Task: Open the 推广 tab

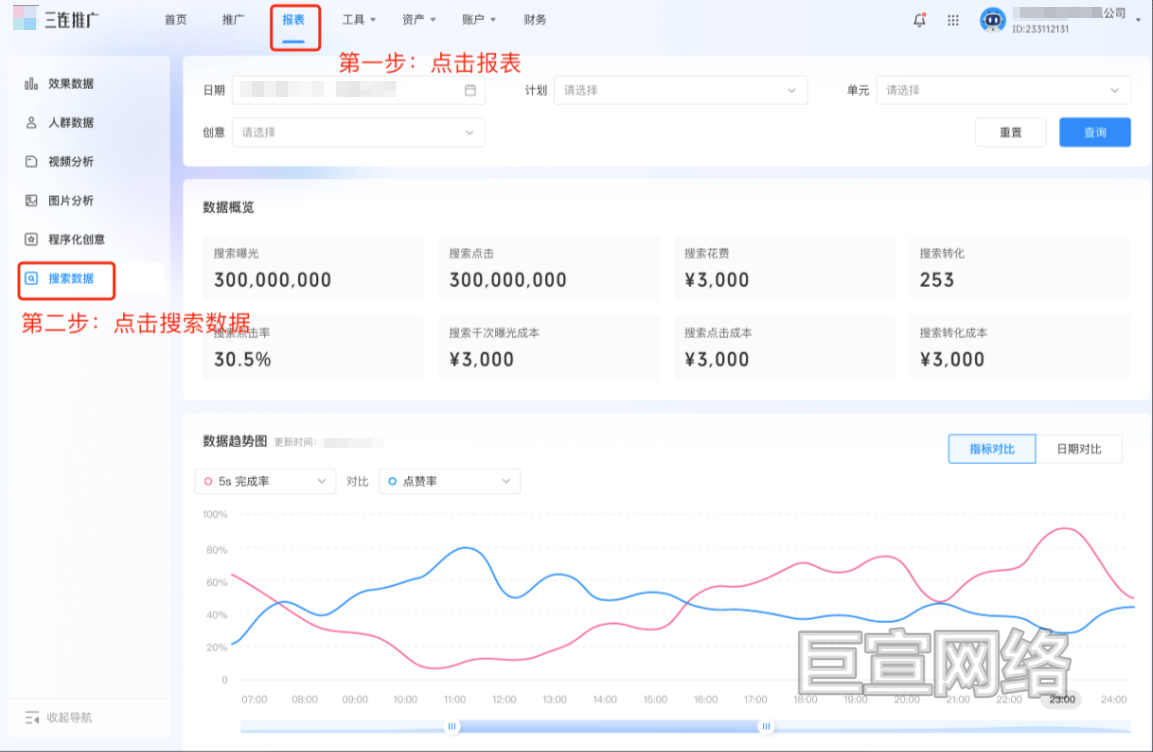Action: (x=233, y=20)
